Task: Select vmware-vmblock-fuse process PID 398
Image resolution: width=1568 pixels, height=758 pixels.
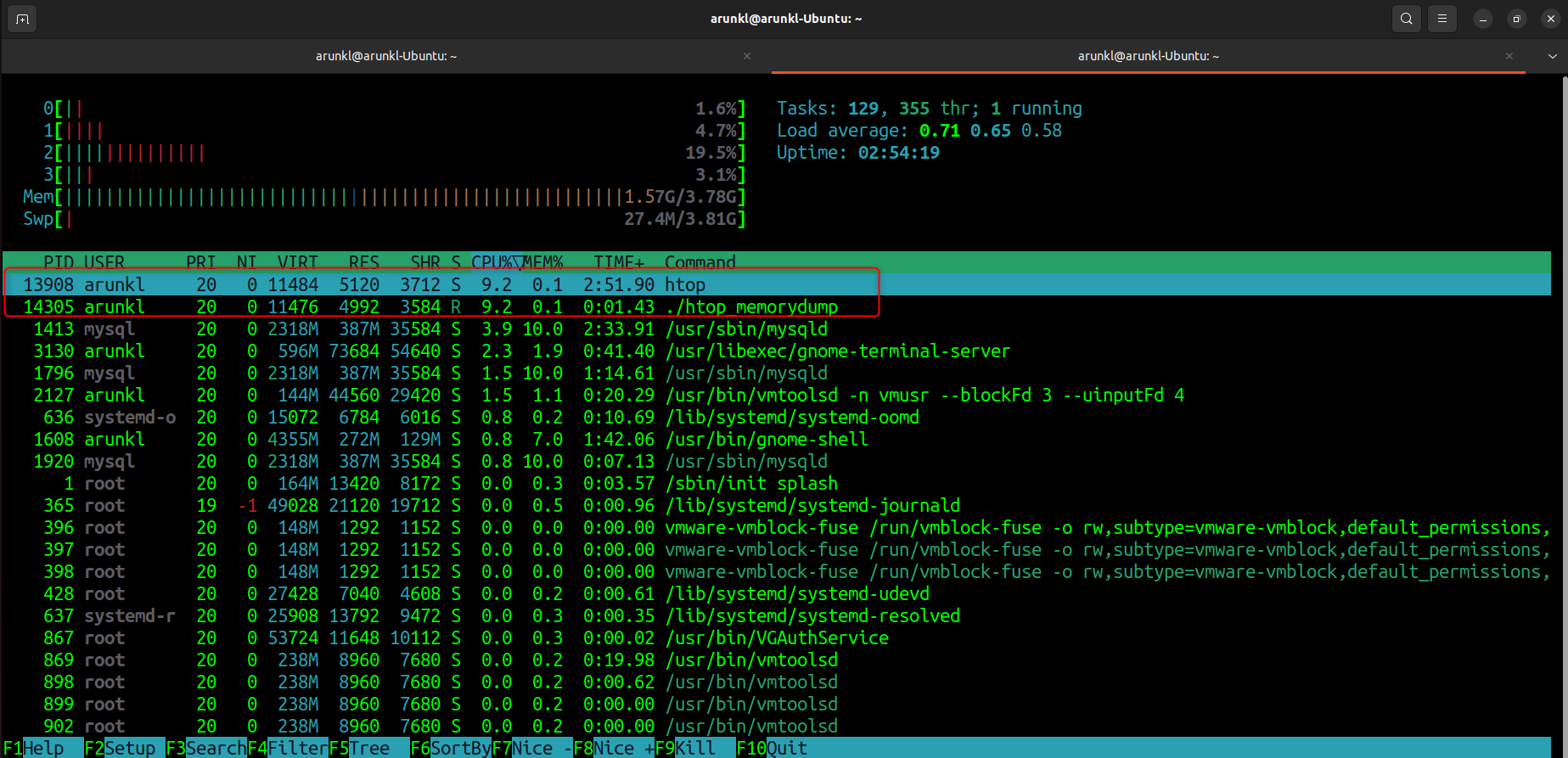Action: (x=777, y=571)
